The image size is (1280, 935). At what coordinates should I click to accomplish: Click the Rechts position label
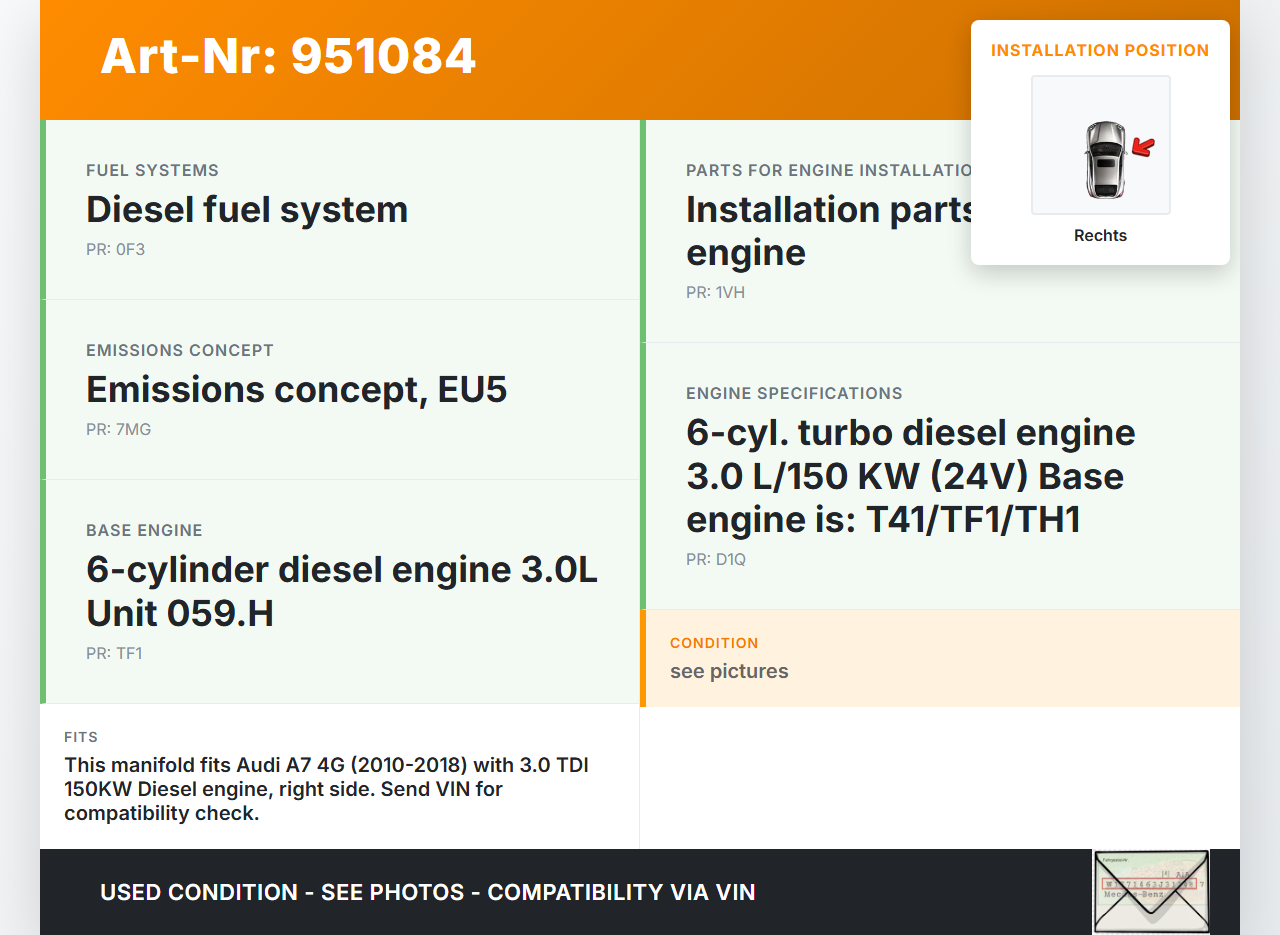[1100, 236]
